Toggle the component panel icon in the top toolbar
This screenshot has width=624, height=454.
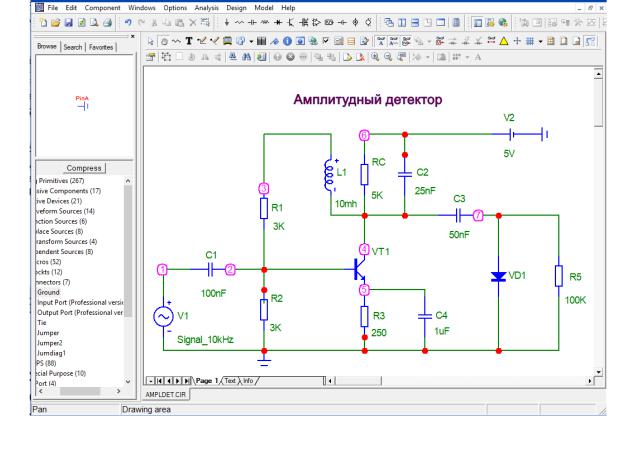tap(478, 23)
